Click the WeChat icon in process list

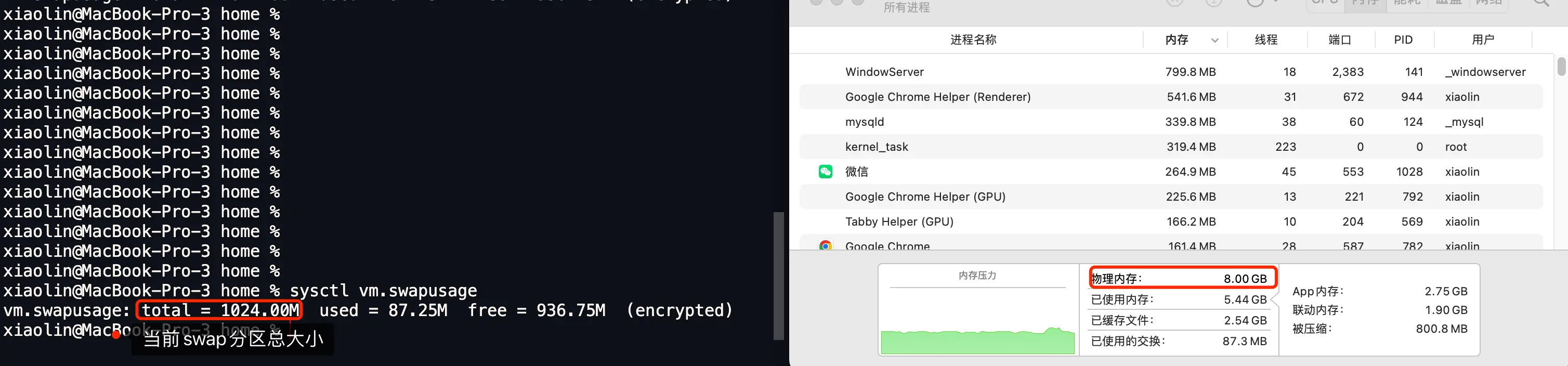pyautogui.click(x=826, y=172)
